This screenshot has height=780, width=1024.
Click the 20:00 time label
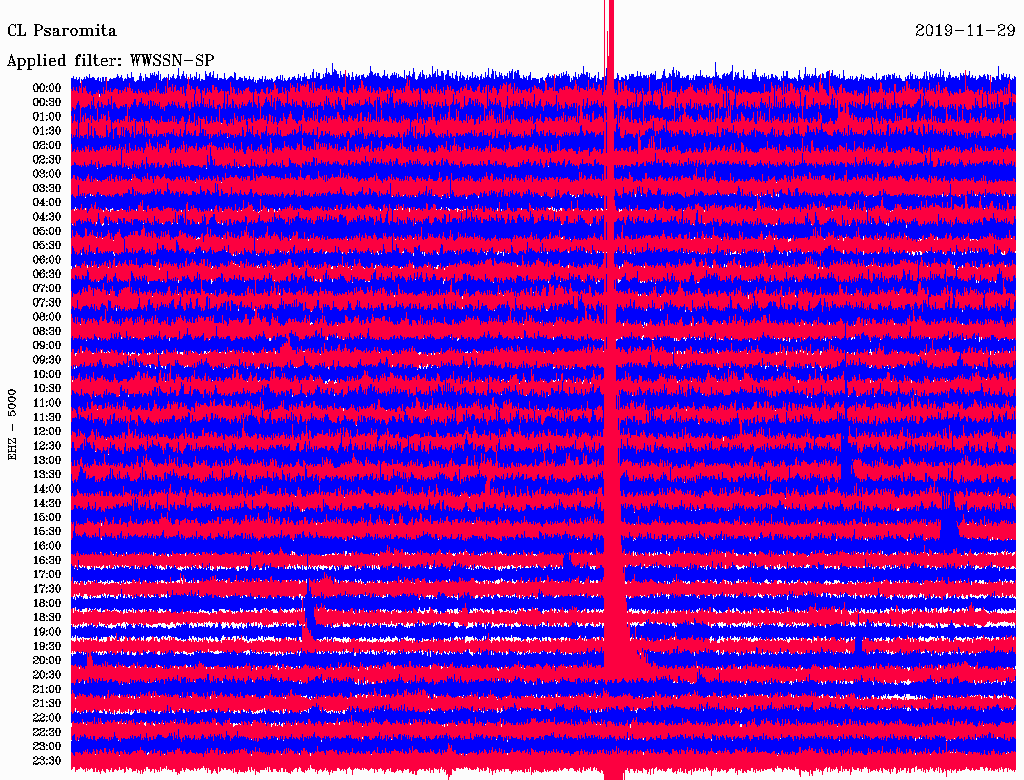point(47,660)
